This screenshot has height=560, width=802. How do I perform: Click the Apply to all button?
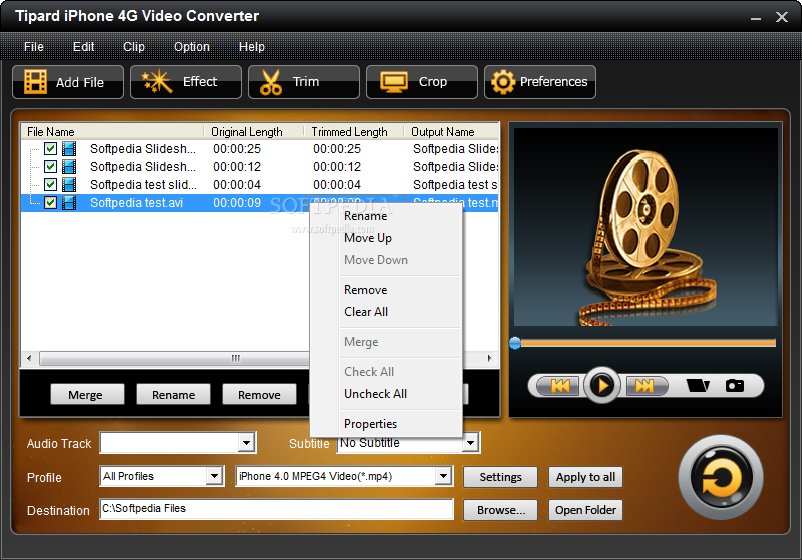585,477
